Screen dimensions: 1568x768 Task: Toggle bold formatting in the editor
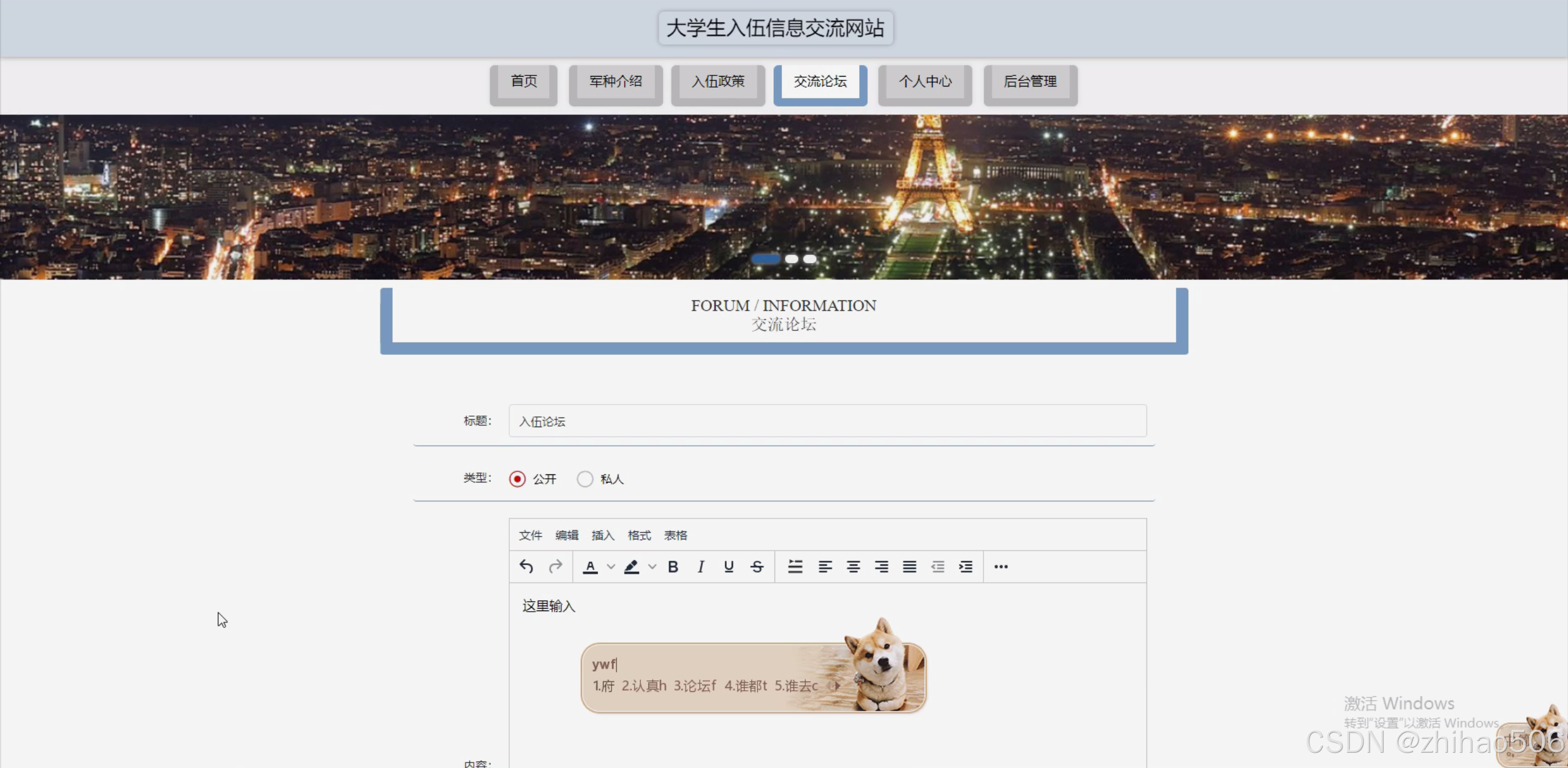673,566
